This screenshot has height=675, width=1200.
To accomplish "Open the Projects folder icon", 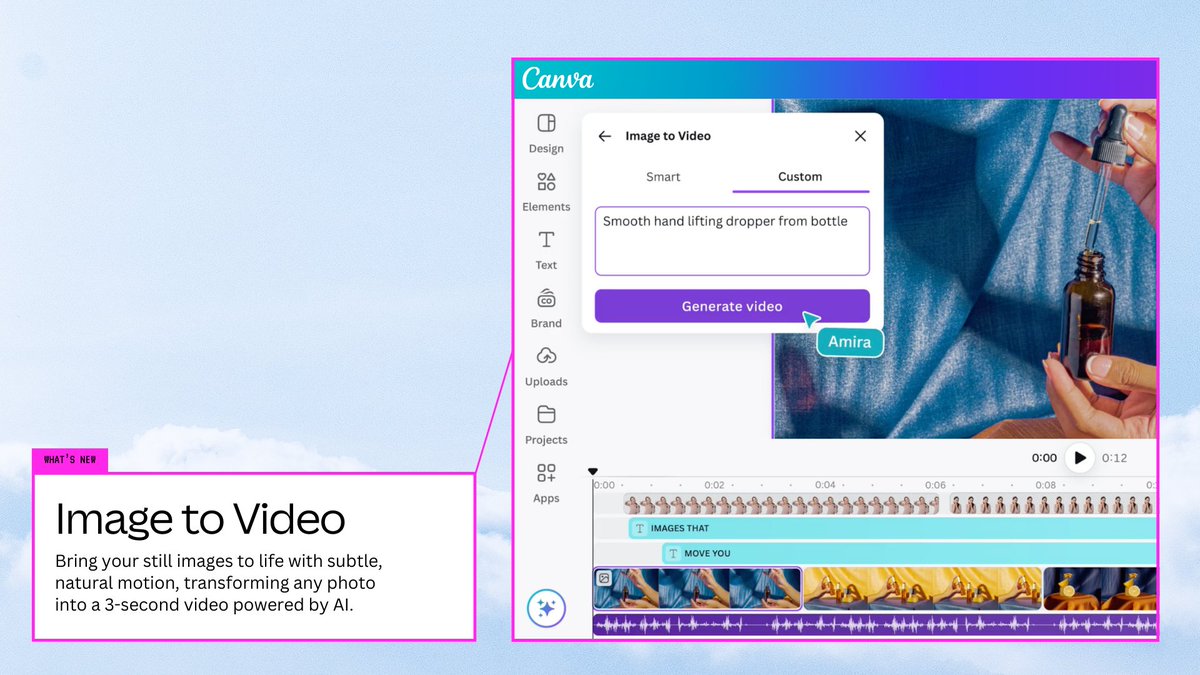I will click(x=546, y=424).
